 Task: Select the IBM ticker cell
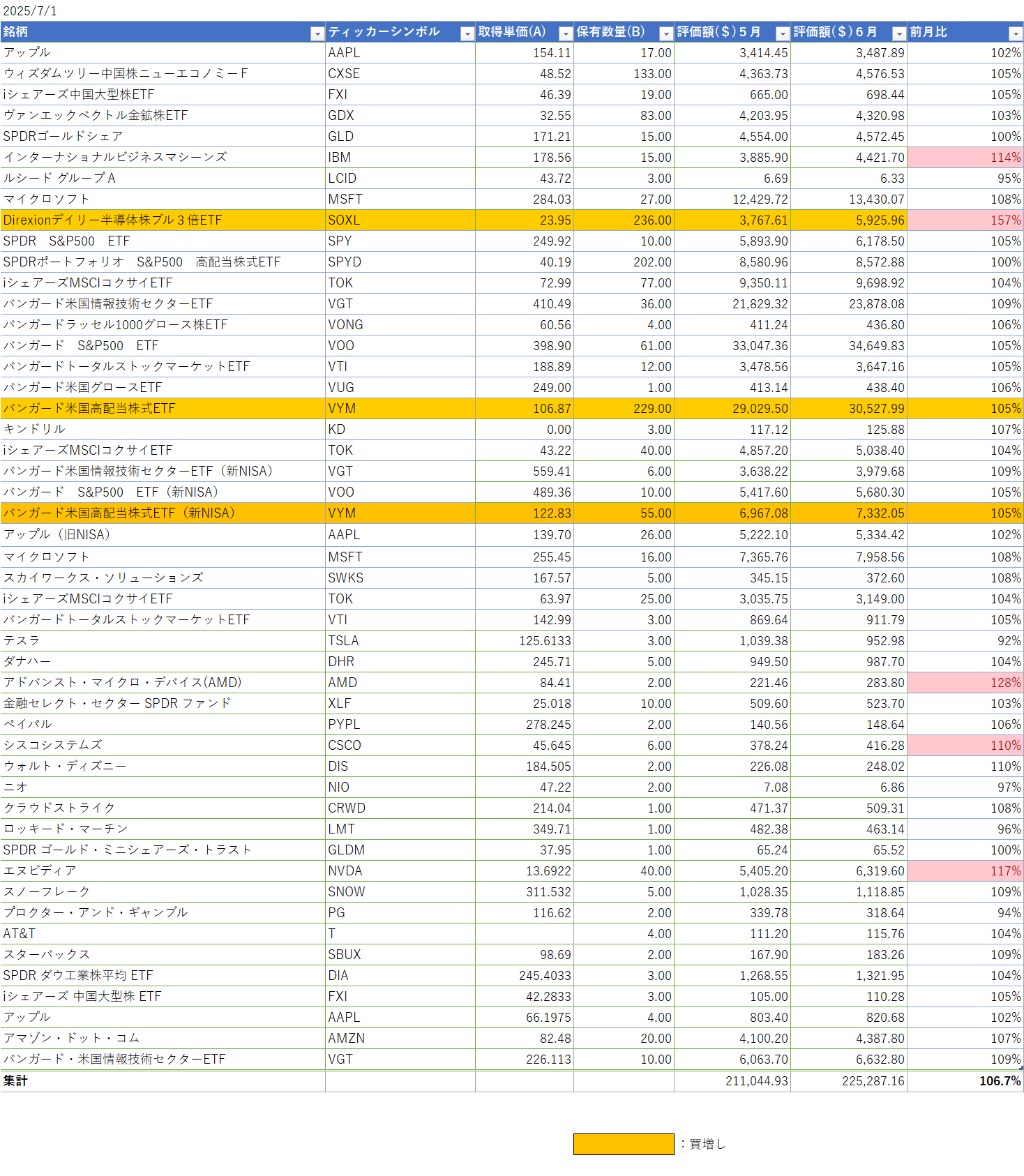[400, 158]
